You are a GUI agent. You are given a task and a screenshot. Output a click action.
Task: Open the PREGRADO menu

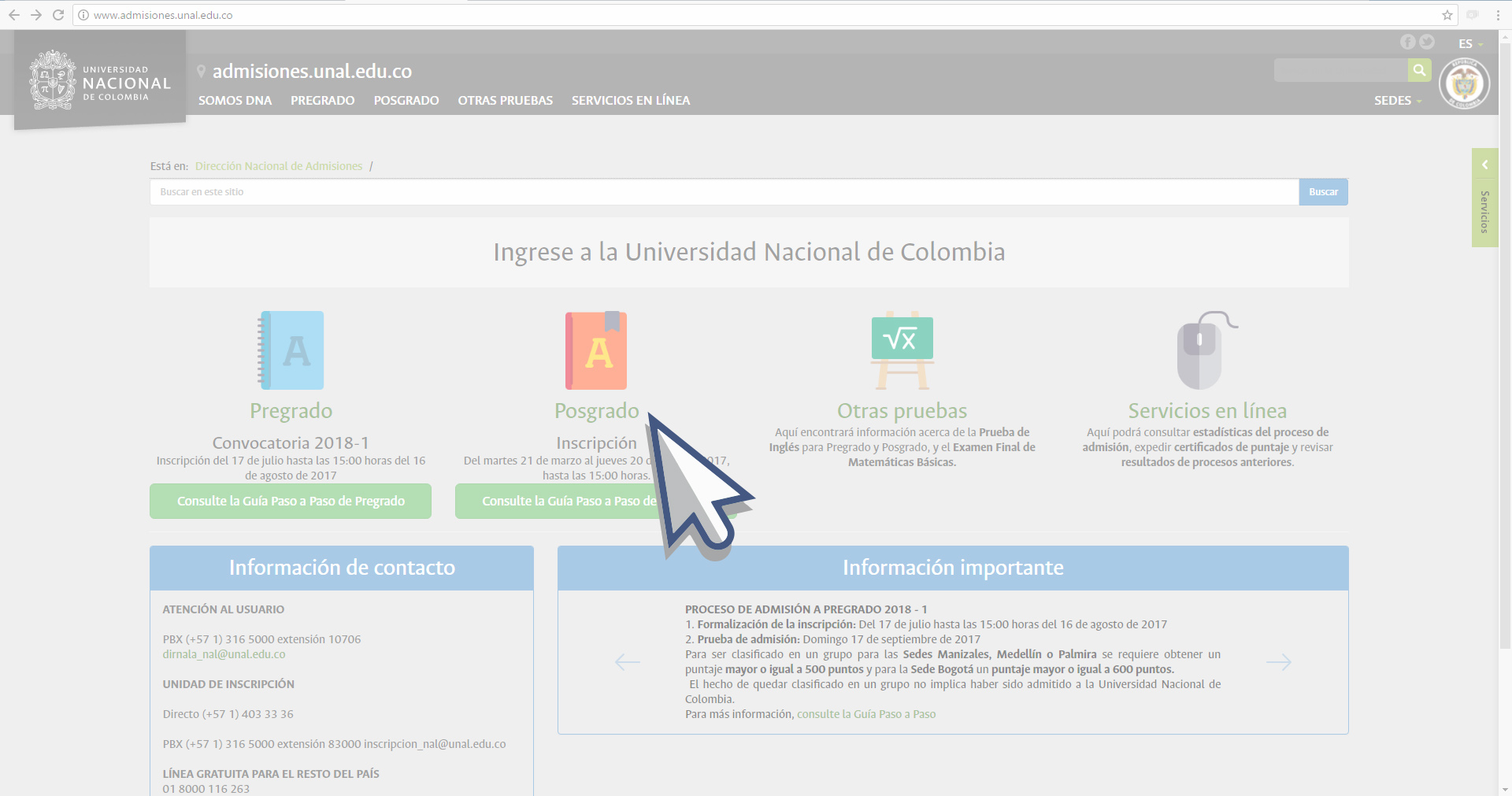(x=323, y=101)
